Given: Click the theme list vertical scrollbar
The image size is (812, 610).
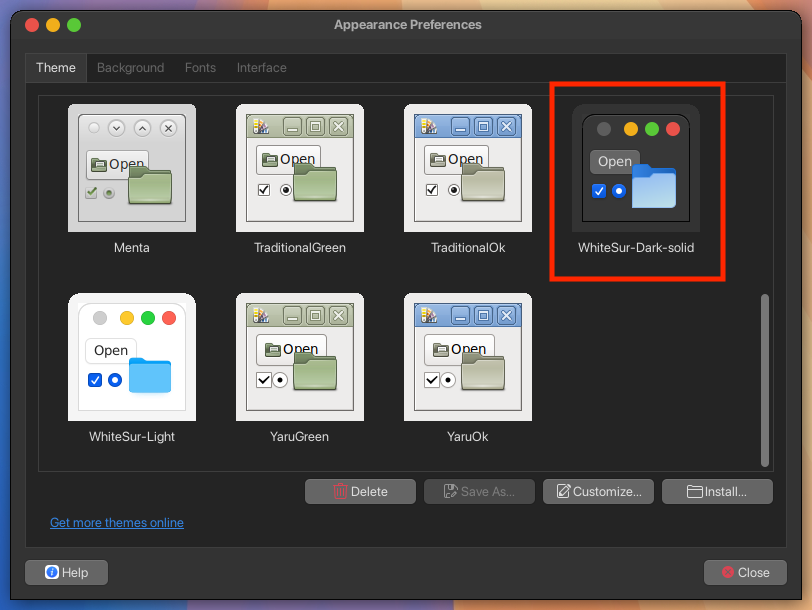Looking at the screenshot, I should (x=766, y=380).
